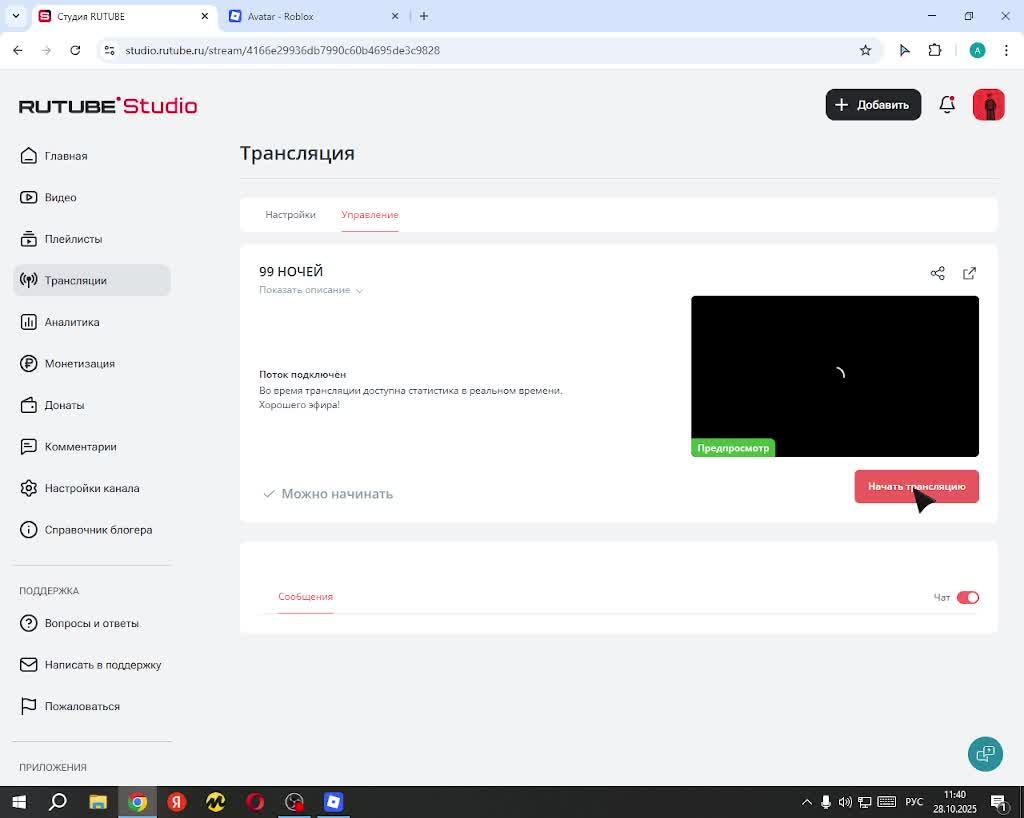Click the Yandex browser taskbar icon
1024x818 pixels.
(x=176, y=802)
